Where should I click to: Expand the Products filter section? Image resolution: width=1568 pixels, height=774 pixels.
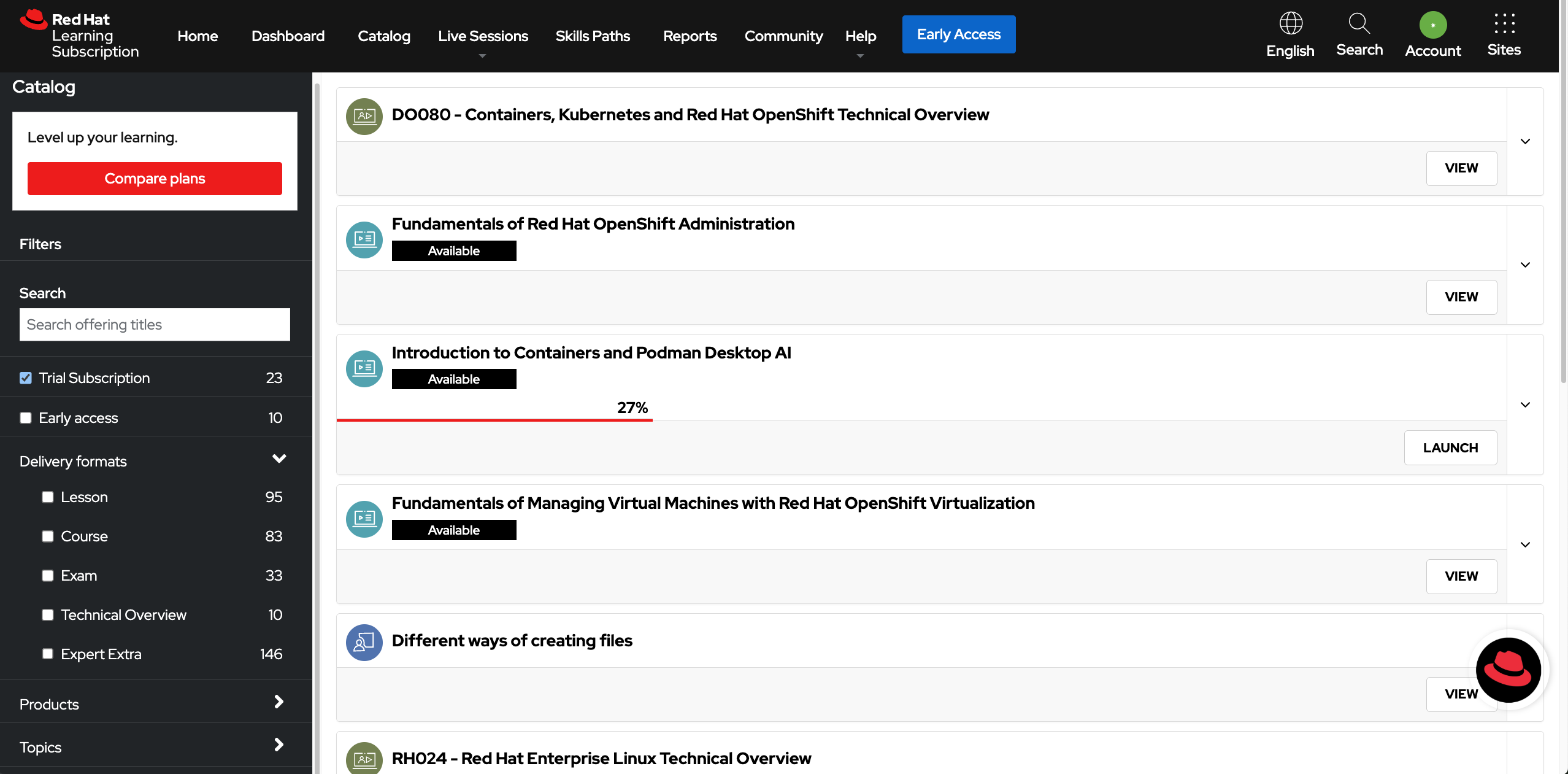tap(279, 702)
